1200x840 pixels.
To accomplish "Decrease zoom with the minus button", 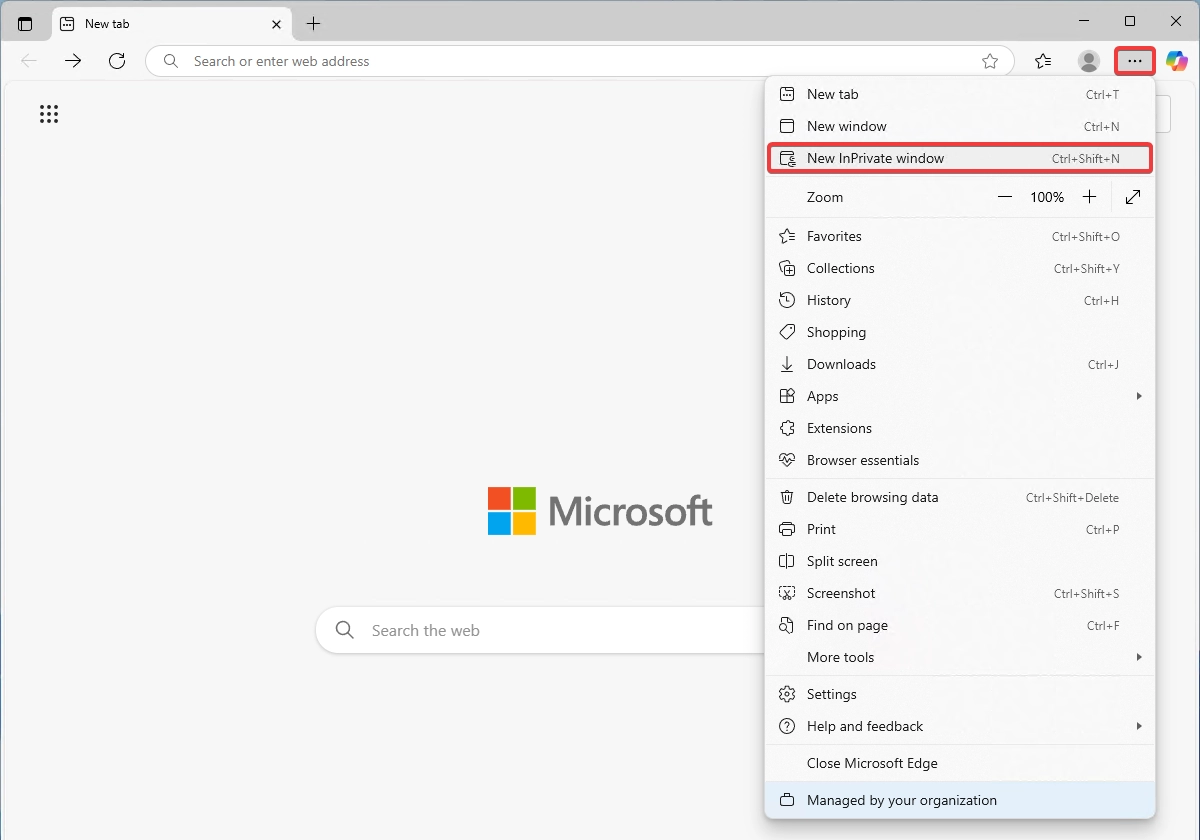I will (x=1005, y=197).
